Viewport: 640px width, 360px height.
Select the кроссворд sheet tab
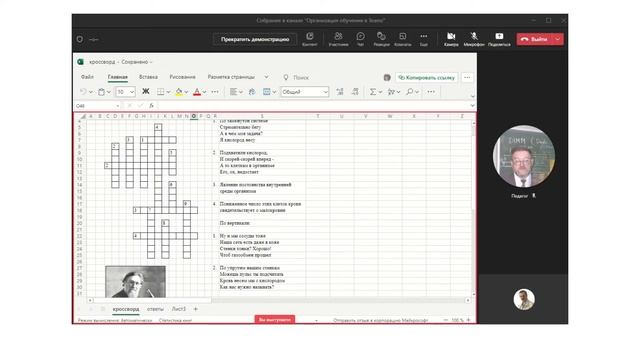(x=126, y=309)
